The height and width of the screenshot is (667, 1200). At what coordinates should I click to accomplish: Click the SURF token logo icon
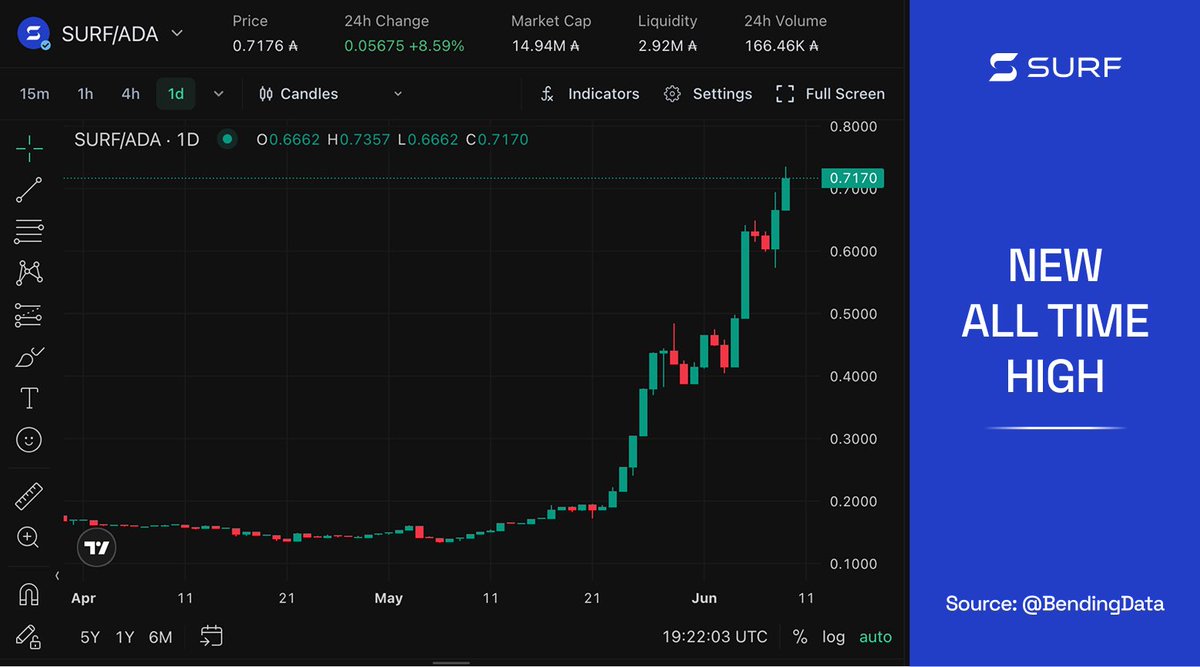tap(36, 34)
